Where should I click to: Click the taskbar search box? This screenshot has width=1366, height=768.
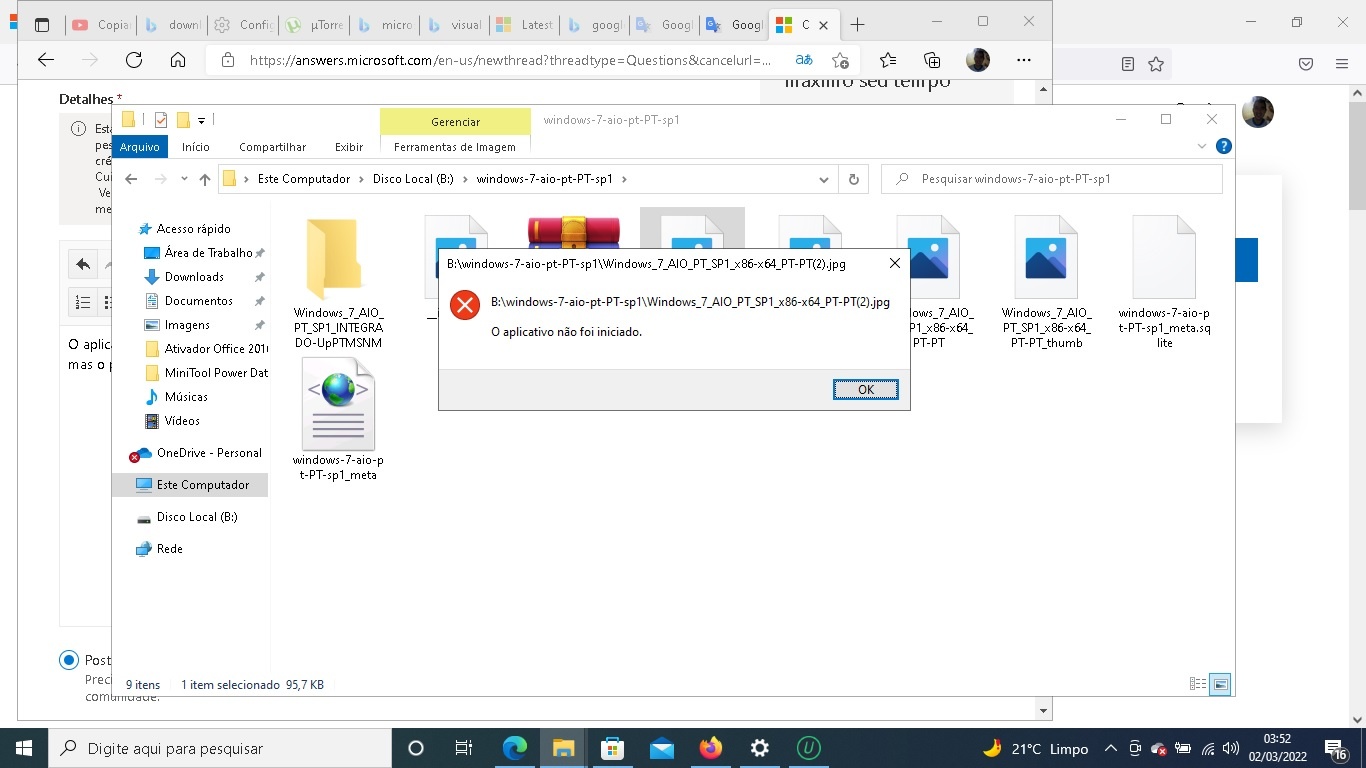[220, 748]
